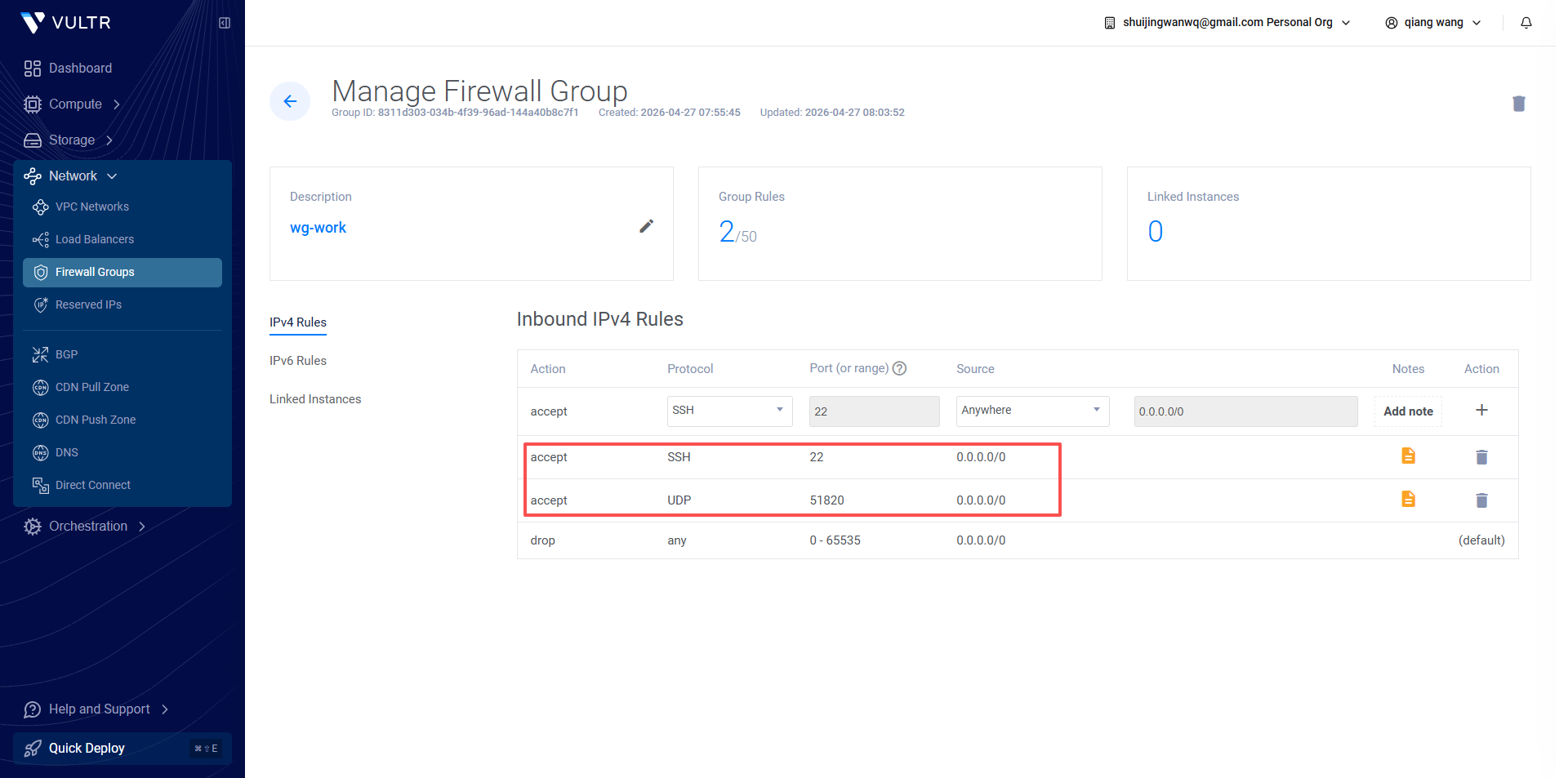This screenshot has height=778, width=1568.
Task: Open the Protocol dropdown showing SSH
Action: [728, 411]
